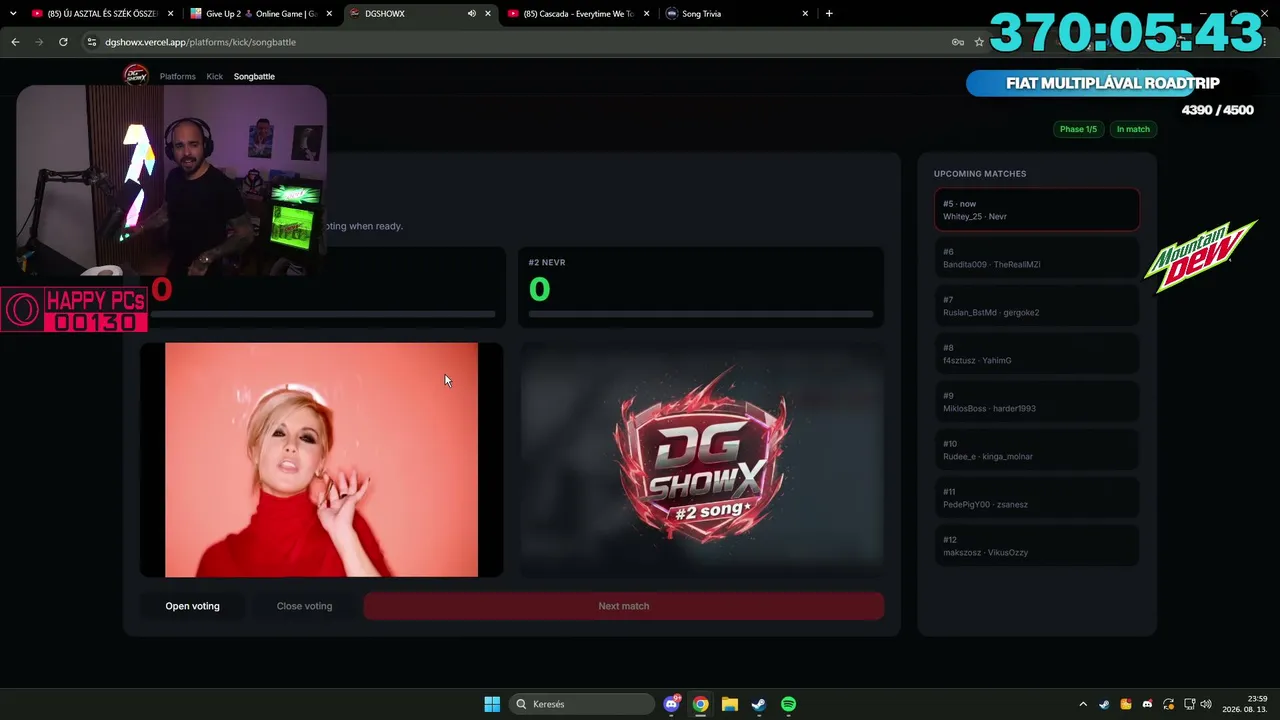Screen dimensions: 1280x720
Task: Click the Open voting button
Action: [x=193, y=606]
